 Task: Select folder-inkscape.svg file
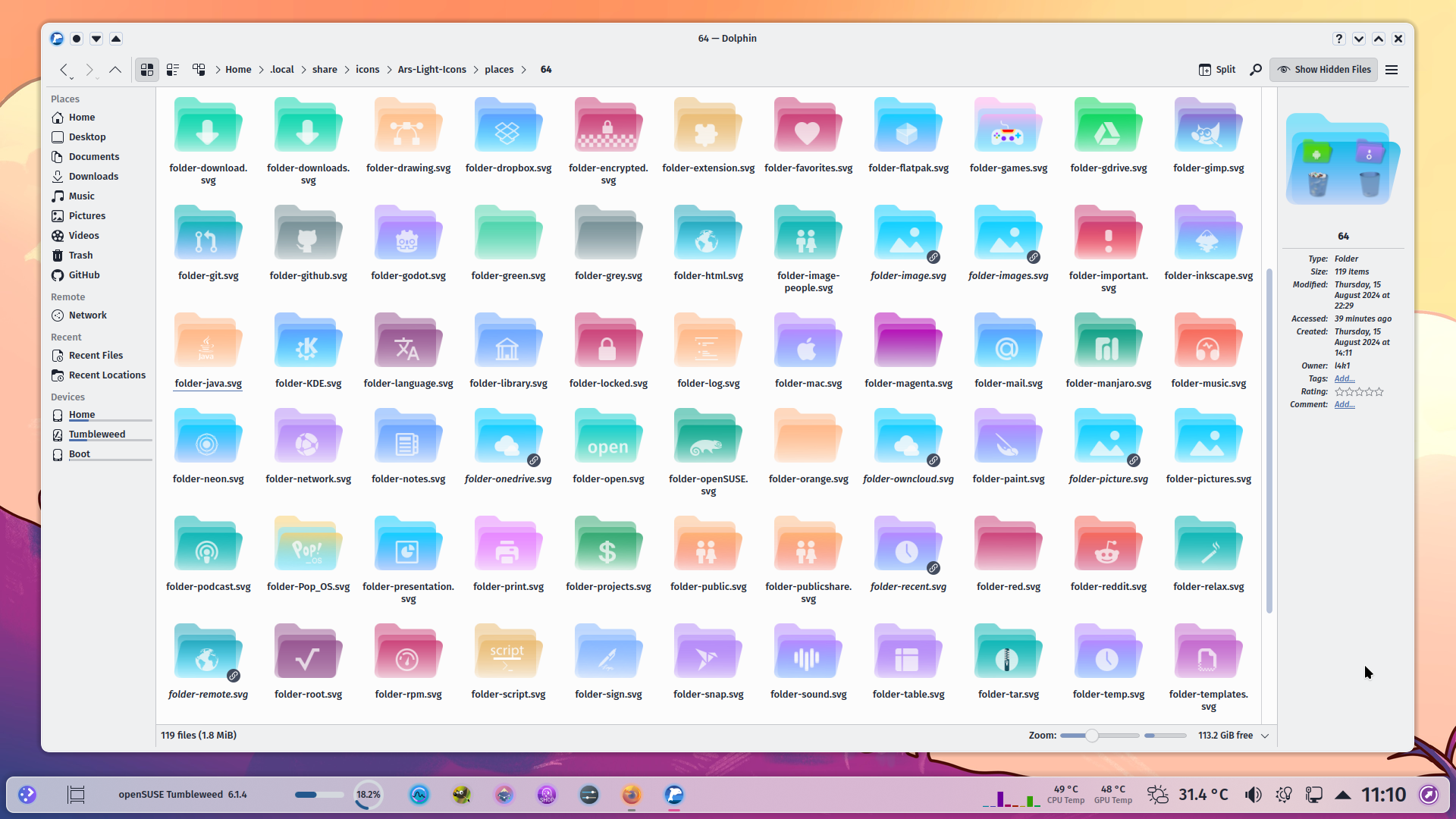pos(1208,244)
